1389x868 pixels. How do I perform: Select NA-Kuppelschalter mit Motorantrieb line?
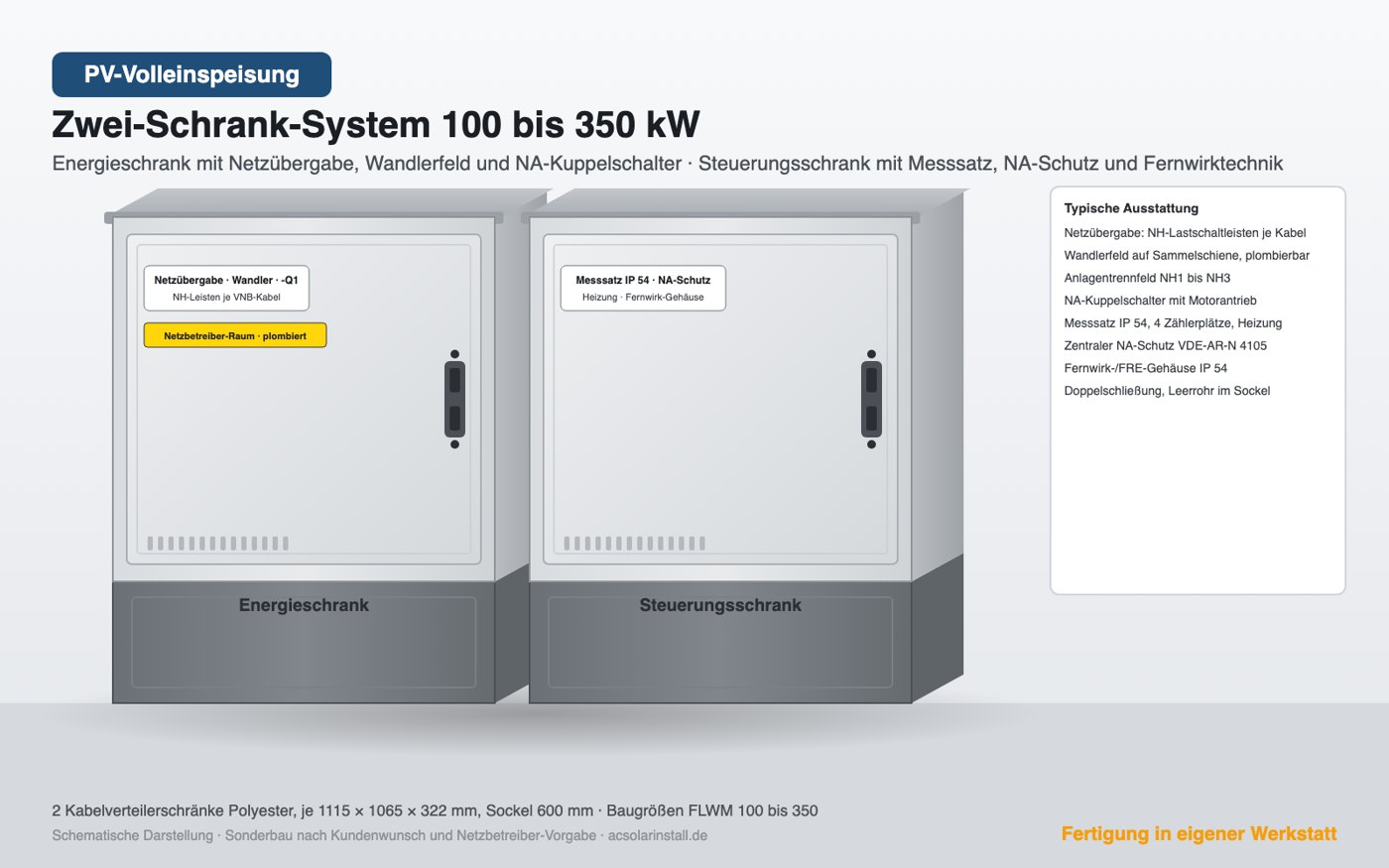(x=1160, y=301)
